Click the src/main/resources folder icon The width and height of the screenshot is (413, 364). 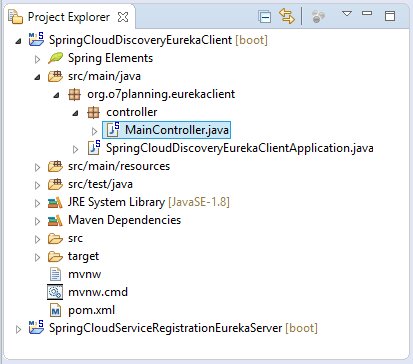(x=55, y=166)
